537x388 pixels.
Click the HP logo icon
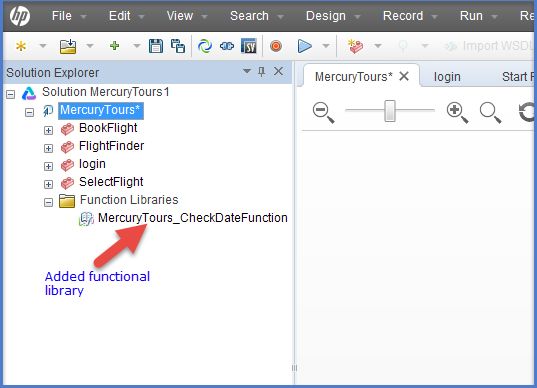point(20,16)
